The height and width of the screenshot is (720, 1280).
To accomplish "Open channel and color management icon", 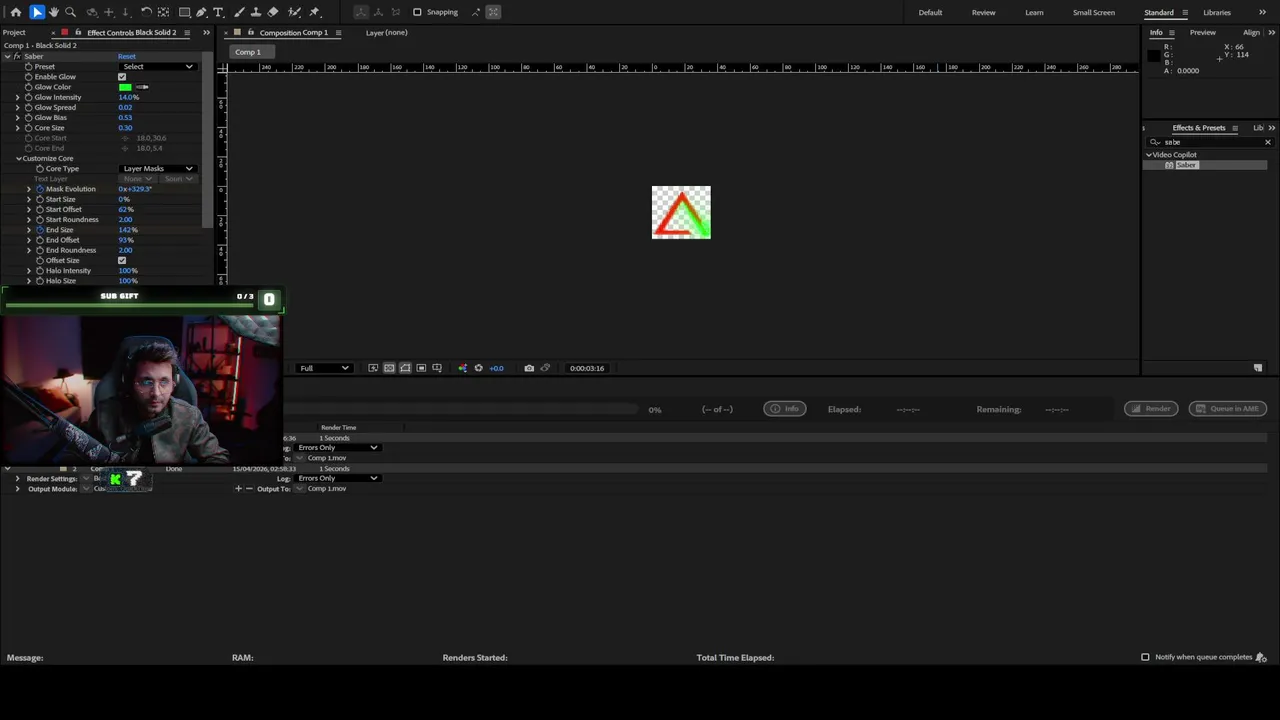I will [x=462, y=368].
